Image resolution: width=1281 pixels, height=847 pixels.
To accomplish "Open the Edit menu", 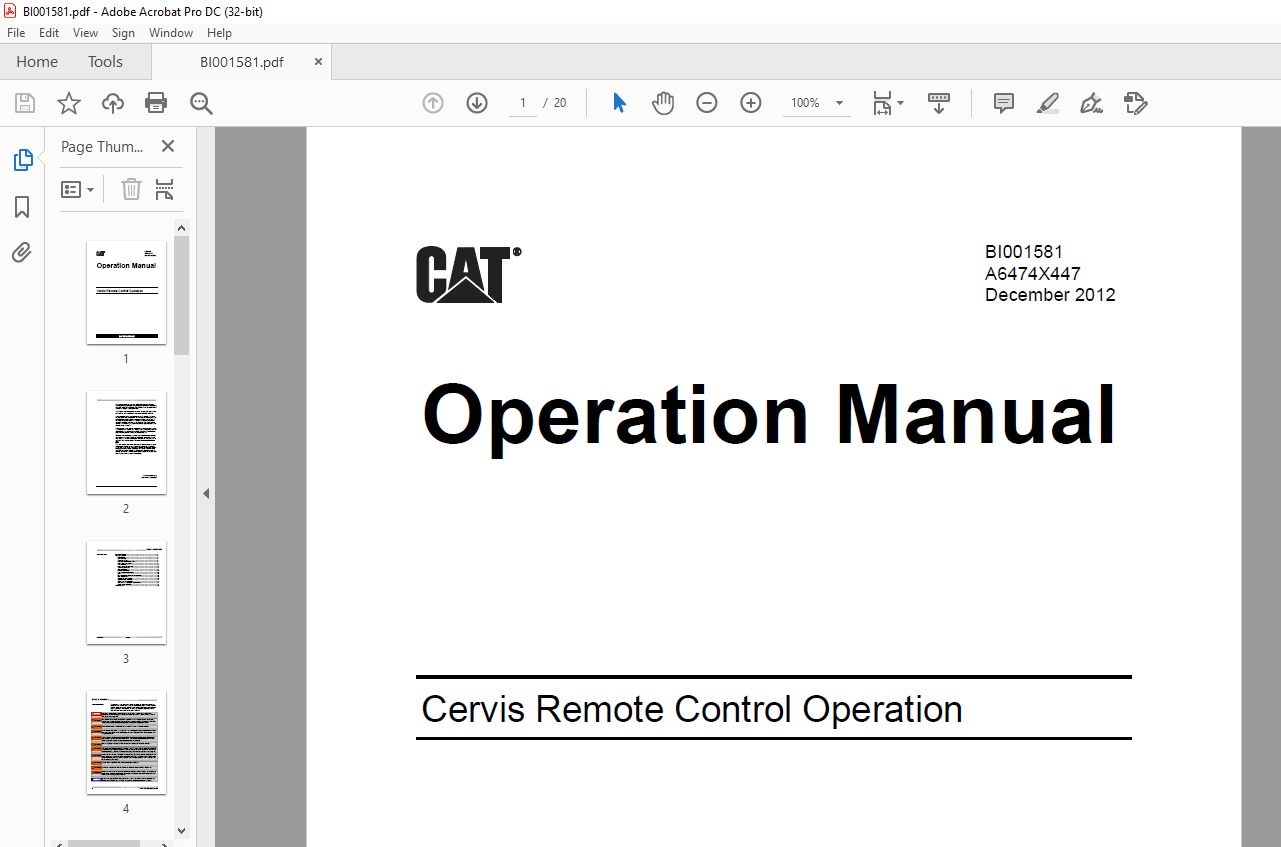I will pos(49,33).
